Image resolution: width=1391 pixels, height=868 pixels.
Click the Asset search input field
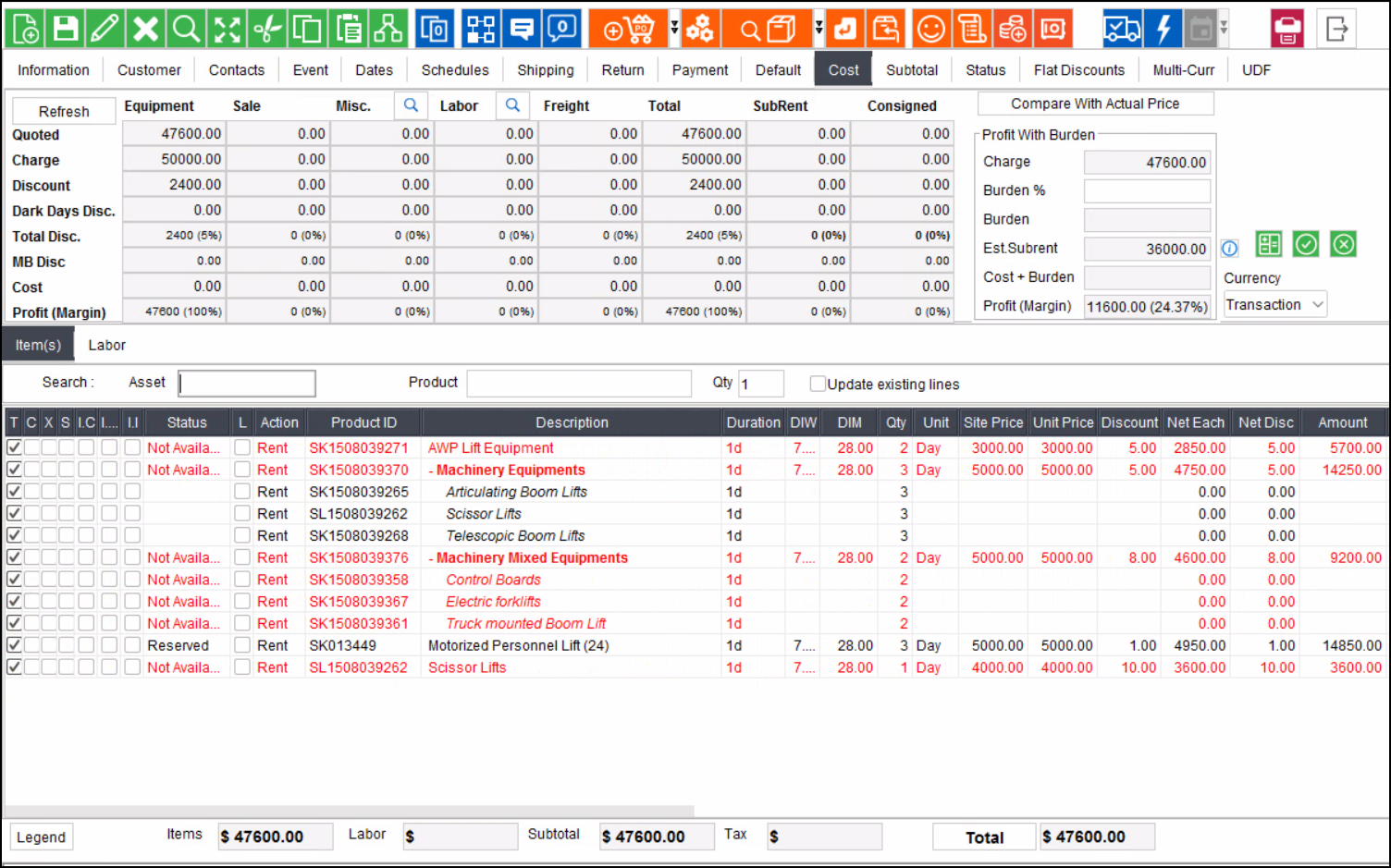[x=247, y=383]
